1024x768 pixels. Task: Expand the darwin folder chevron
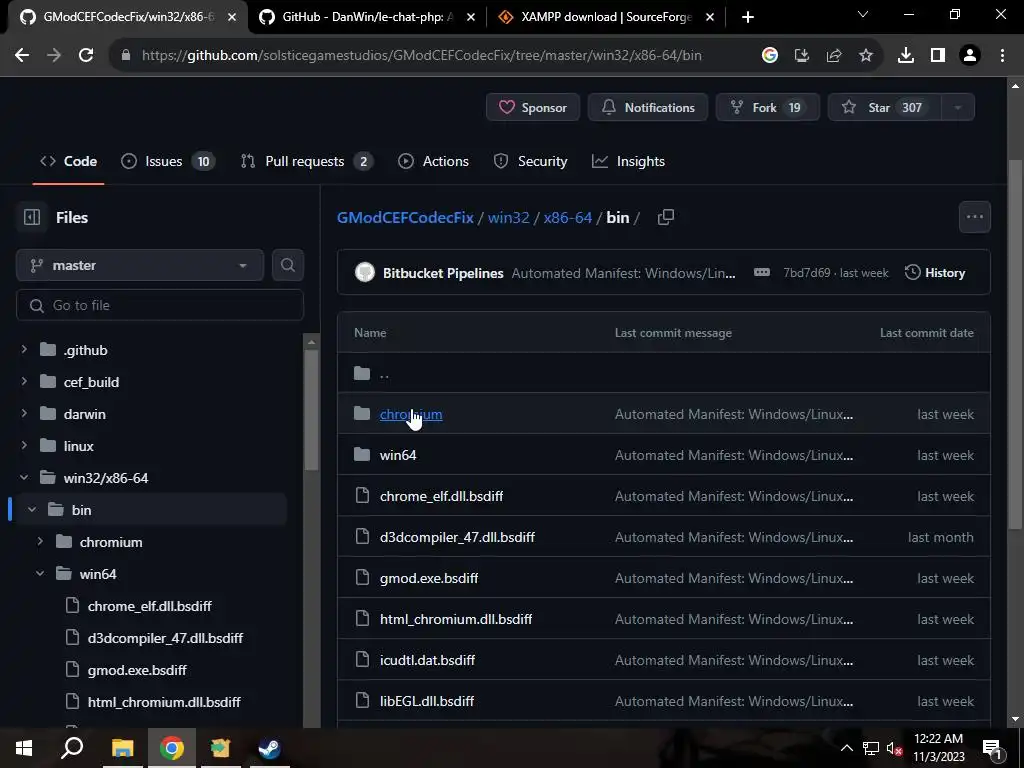coord(24,414)
